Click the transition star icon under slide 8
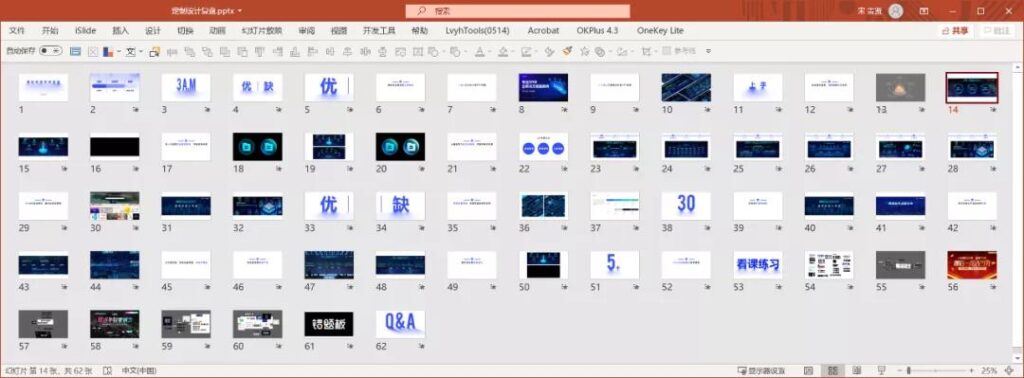Viewport: 1024px width, 378px height. tap(565, 110)
